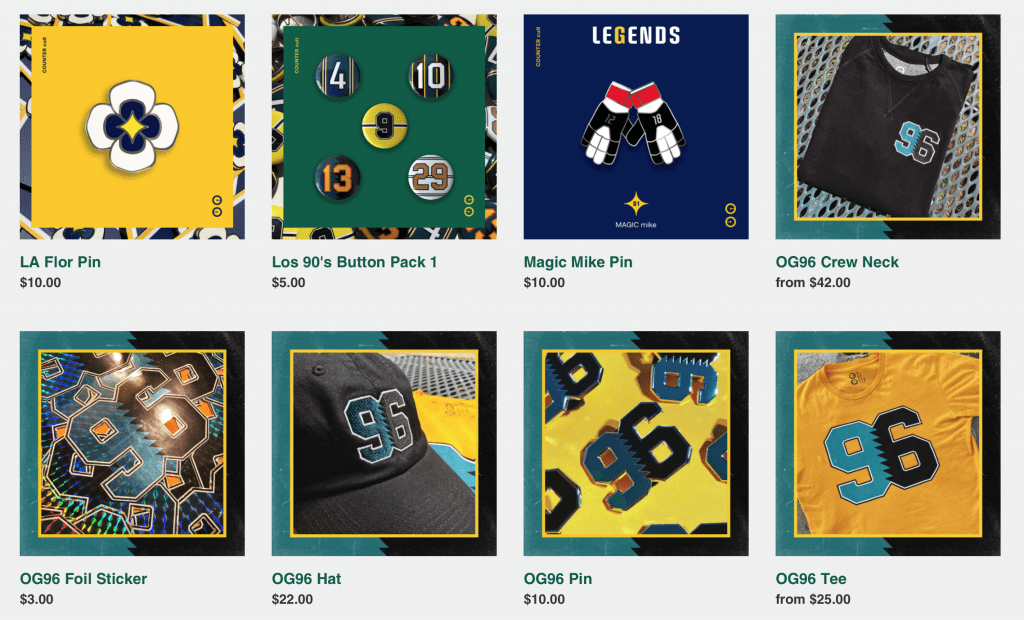Click the OG96 Pin title link
Screen dimensions: 1024x620
click(x=558, y=579)
